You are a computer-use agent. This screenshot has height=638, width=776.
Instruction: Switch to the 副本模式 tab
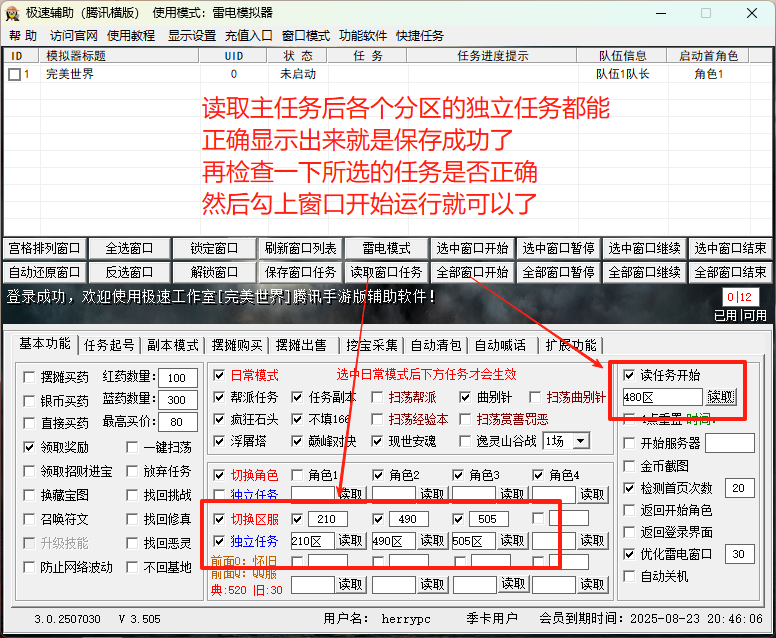point(173,345)
